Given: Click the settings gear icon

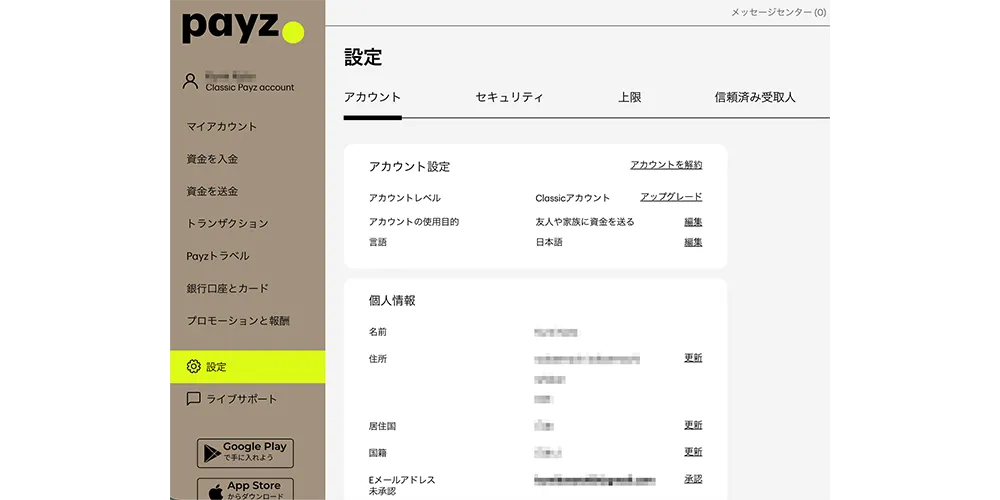Looking at the screenshot, I should pyautogui.click(x=194, y=367).
